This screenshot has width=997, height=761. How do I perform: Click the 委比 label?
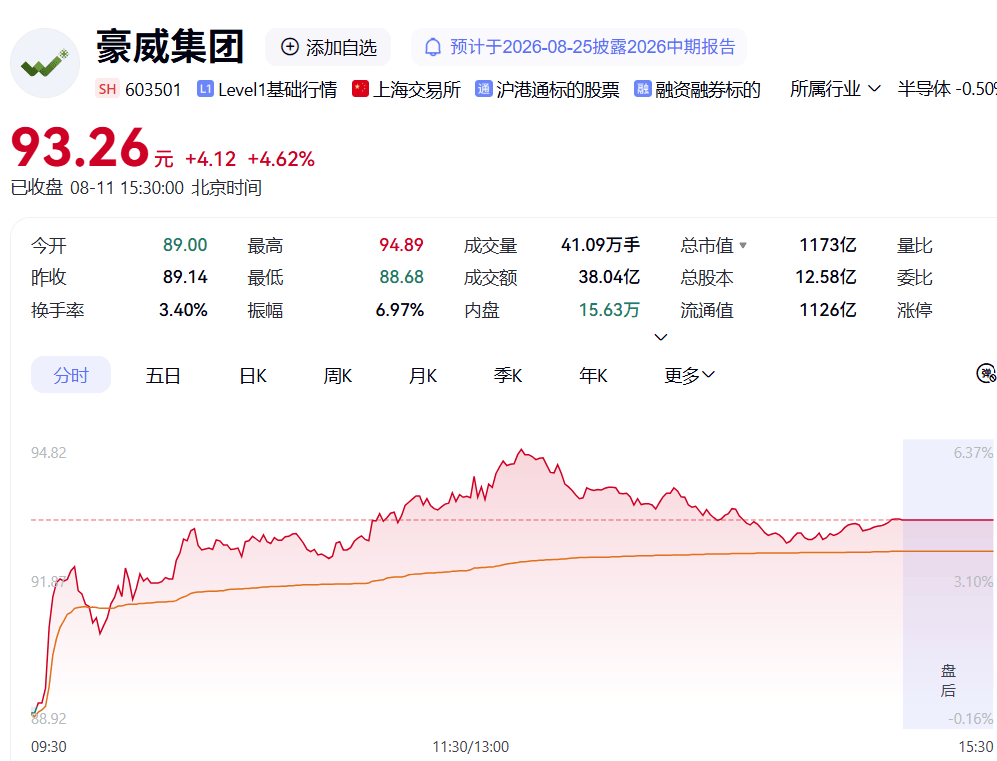tap(914, 278)
